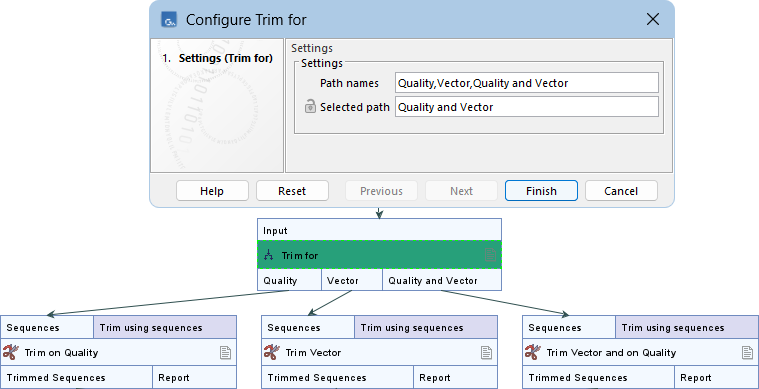The image size is (759, 389).
Task: Open notes icon on Trim on Quality element
Action: tap(225, 352)
